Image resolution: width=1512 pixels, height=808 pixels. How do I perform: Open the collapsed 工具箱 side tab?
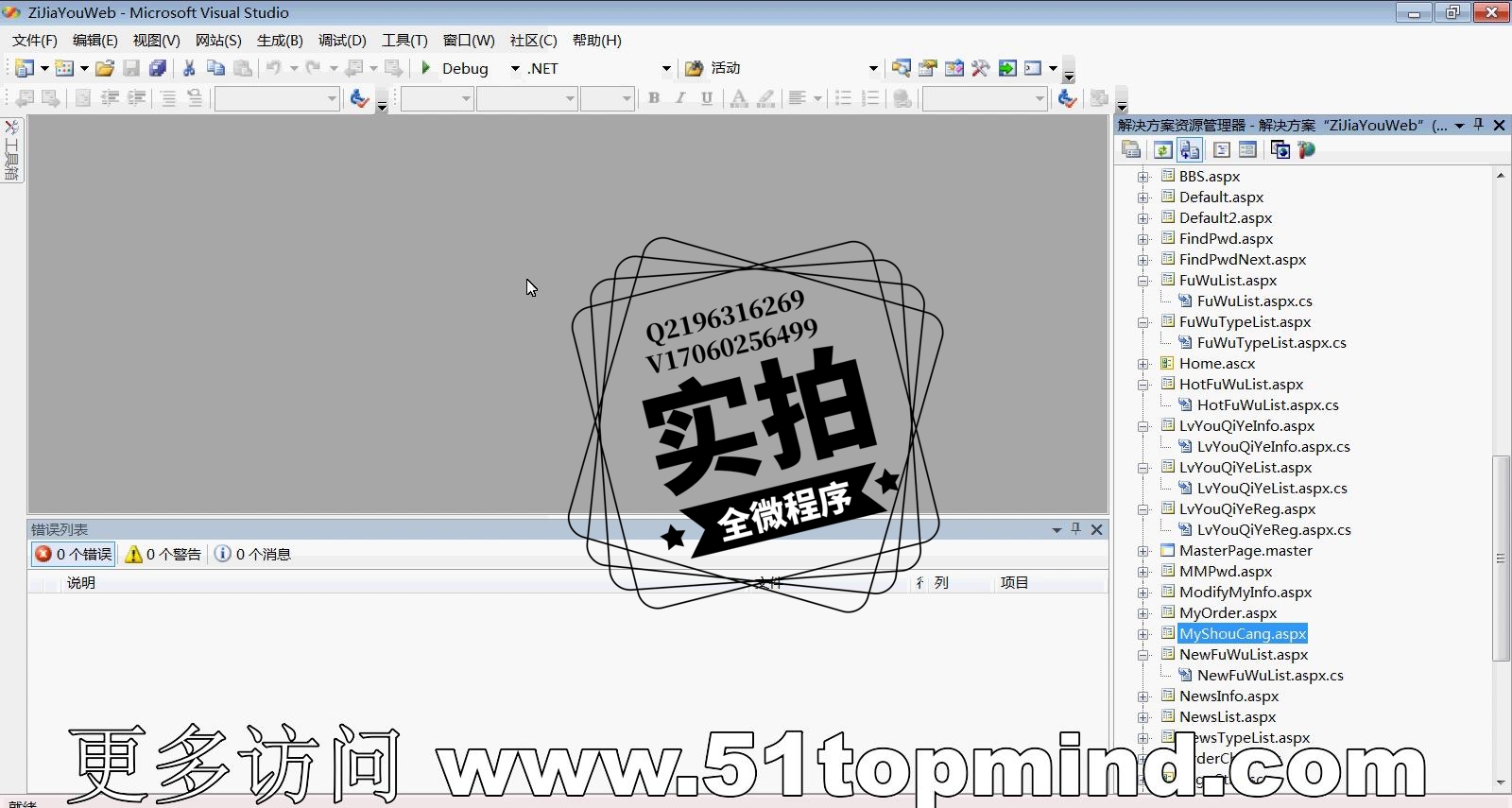pos(11,149)
